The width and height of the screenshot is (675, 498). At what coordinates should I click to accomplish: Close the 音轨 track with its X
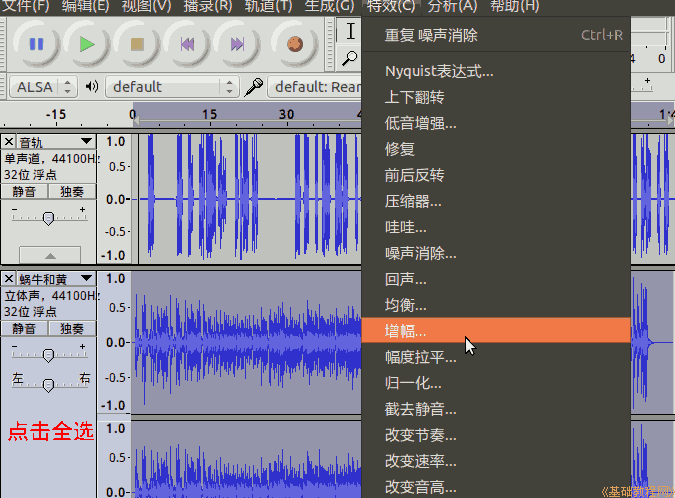coord(9,142)
